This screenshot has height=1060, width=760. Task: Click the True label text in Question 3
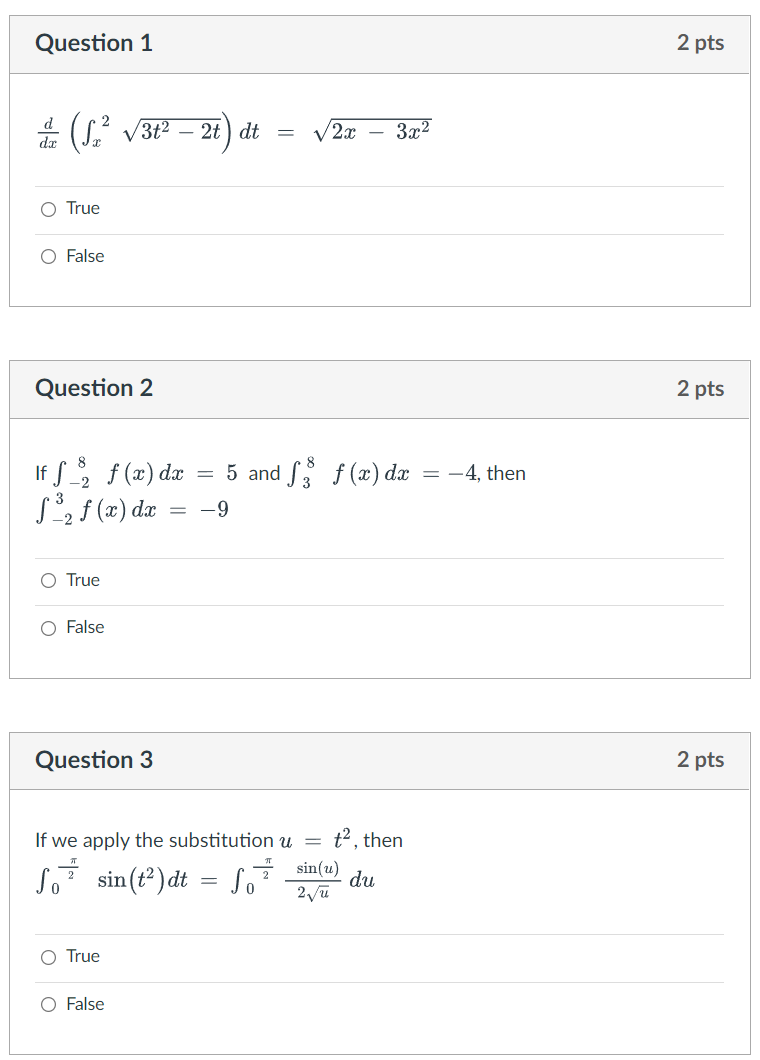pyautogui.click(x=84, y=956)
